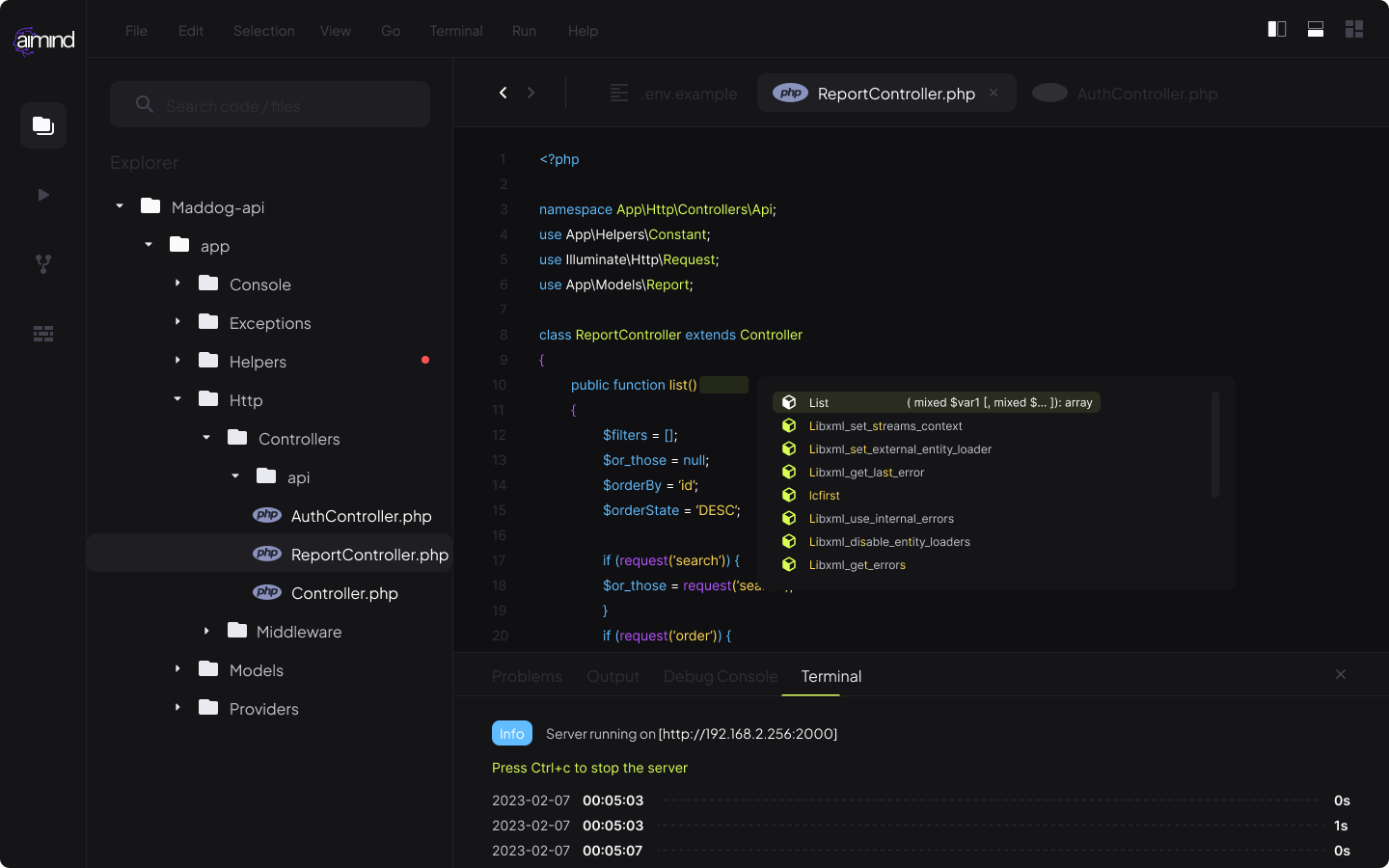Click the Run play icon in sidebar

(x=43, y=195)
